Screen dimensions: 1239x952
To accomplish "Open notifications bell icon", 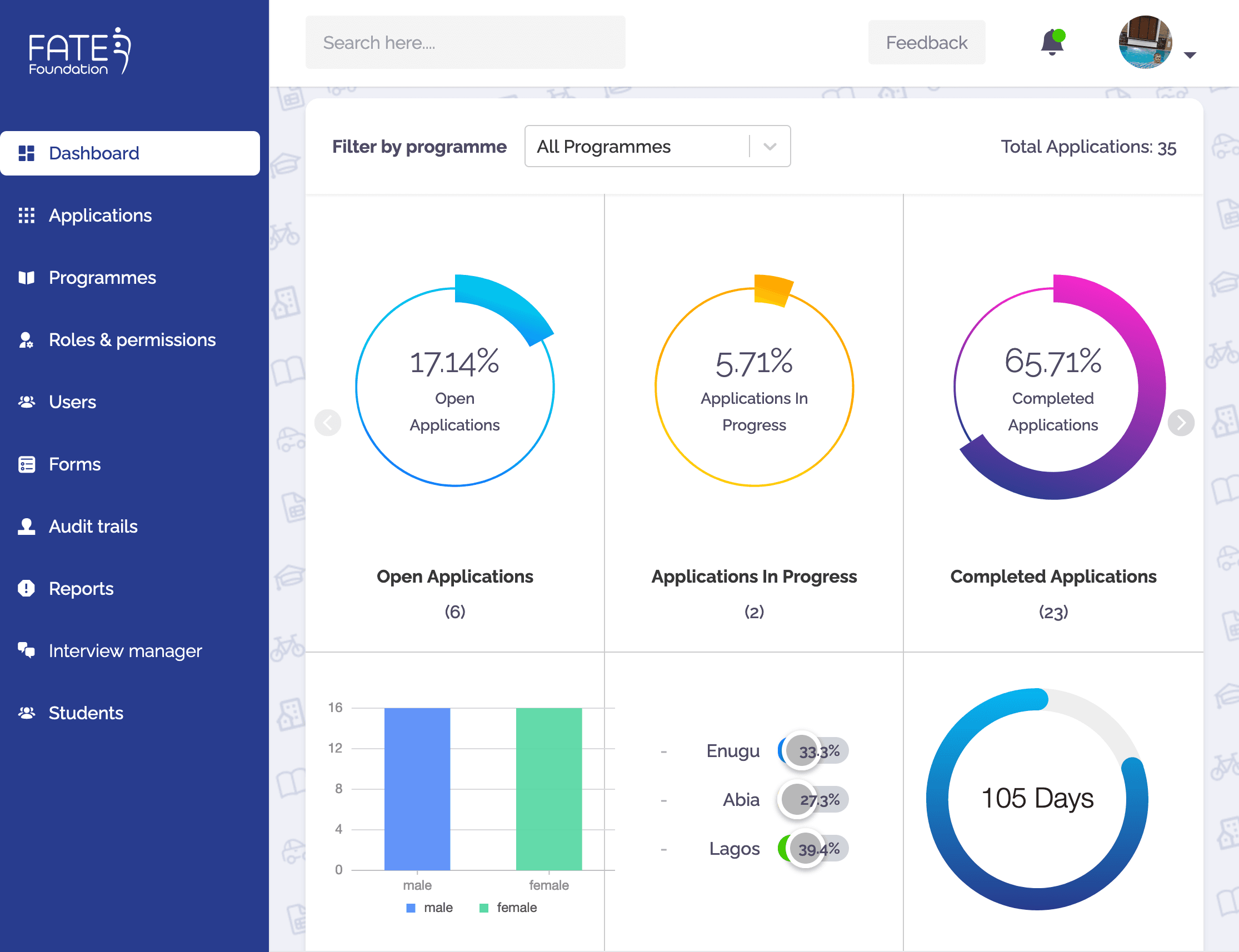I will [x=1052, y=42].
